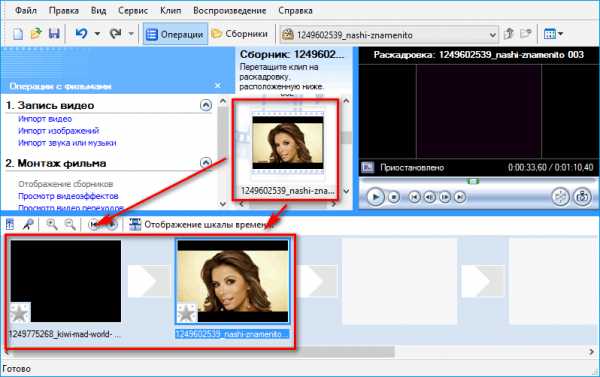Click the 1249775268_kiwi-mad-world clip label
600x377 pixels.
65,334
